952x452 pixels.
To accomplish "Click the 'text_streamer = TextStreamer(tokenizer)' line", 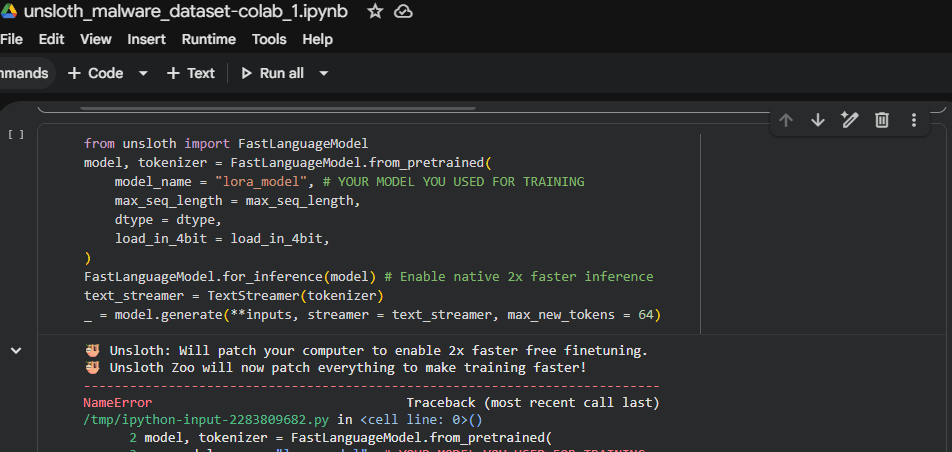I will pyautogui.click(x=234, y=296).
